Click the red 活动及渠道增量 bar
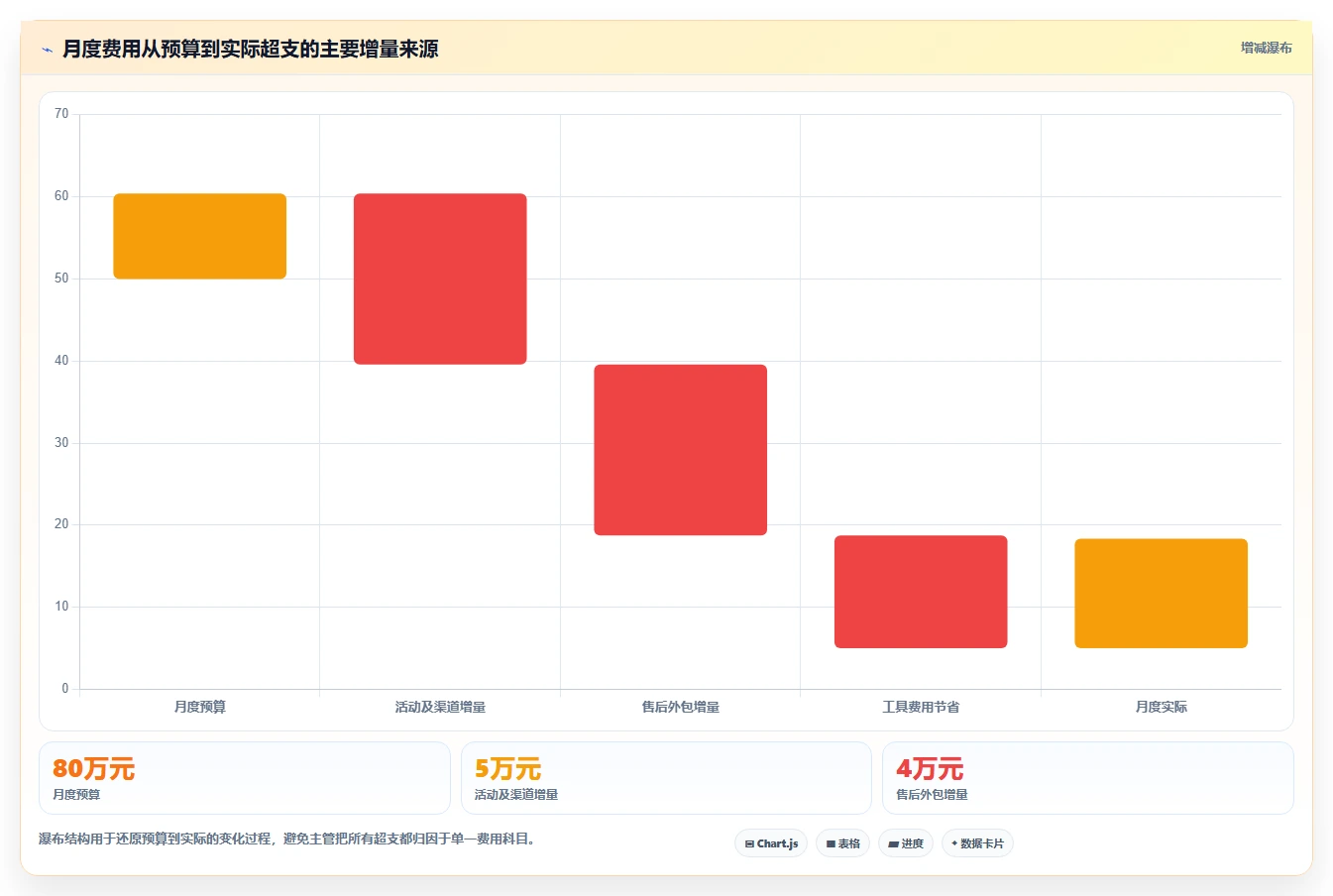 tap(440, 279)
